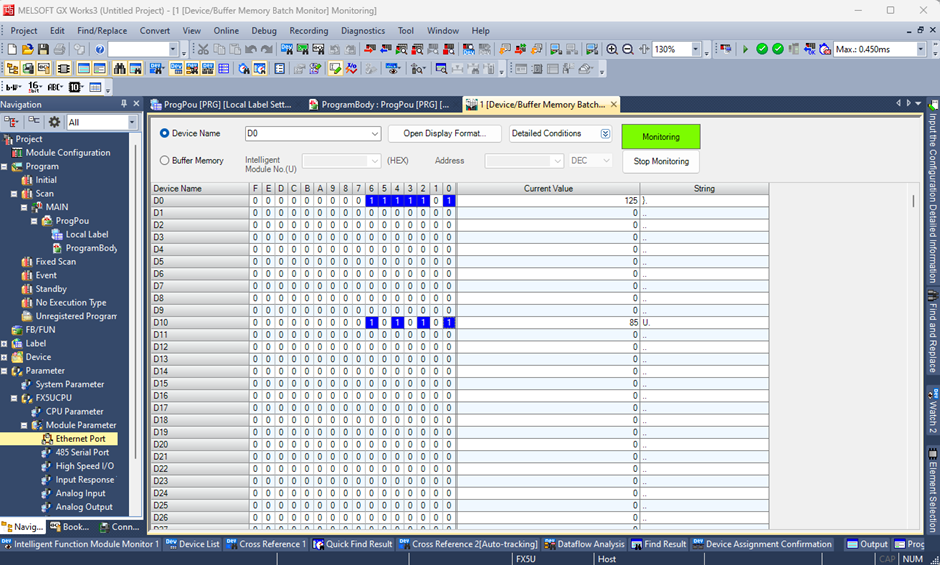Click the D10 Current Value cell 85
The width and height of the screenshot is (940, 565).
pyautogui.click(x=548, y=323)
